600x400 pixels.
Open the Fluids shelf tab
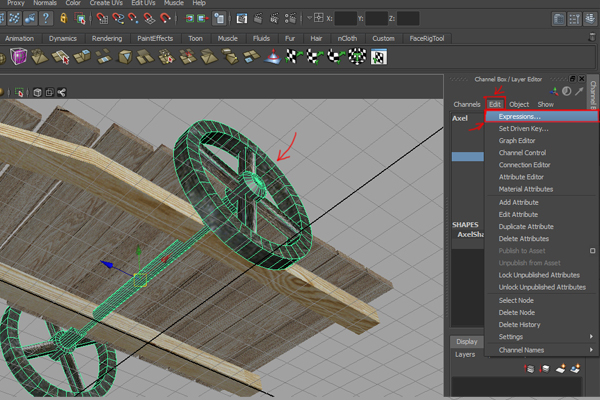(261, 38)
